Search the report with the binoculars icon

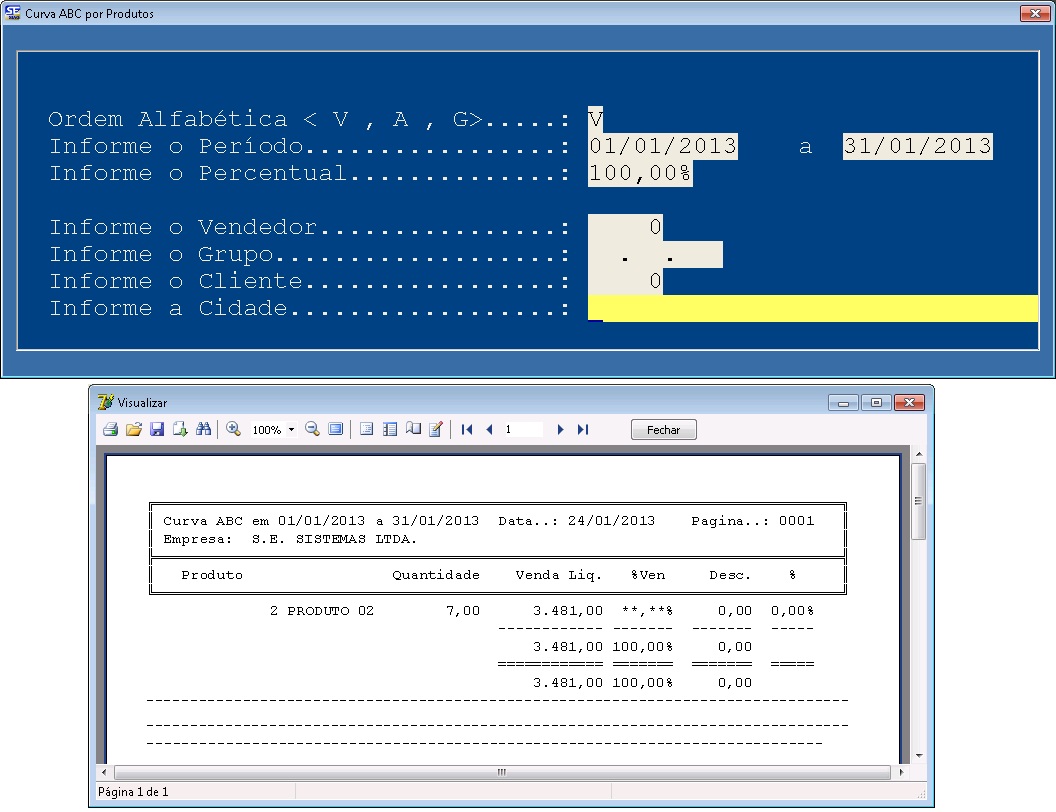(204, 429)
